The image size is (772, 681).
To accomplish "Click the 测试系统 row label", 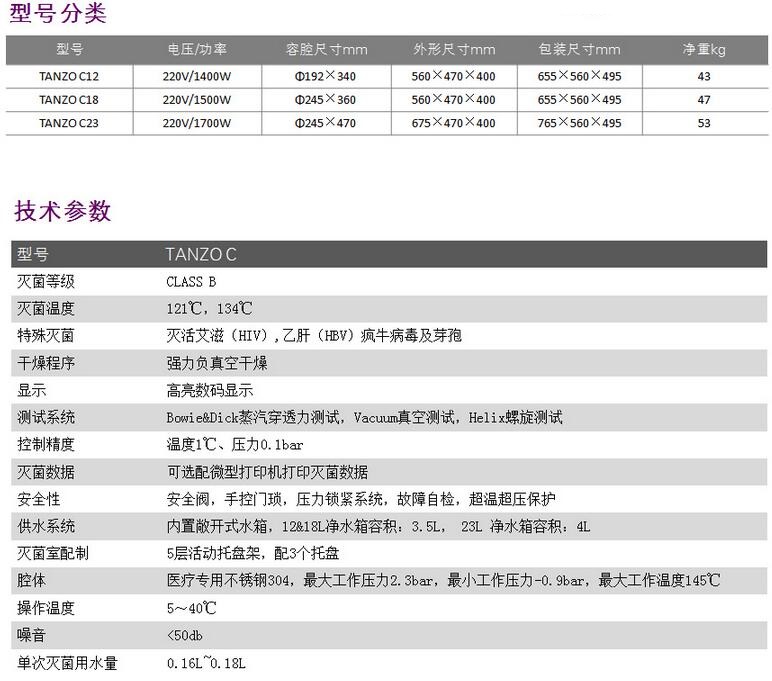I will click(46, 418).
